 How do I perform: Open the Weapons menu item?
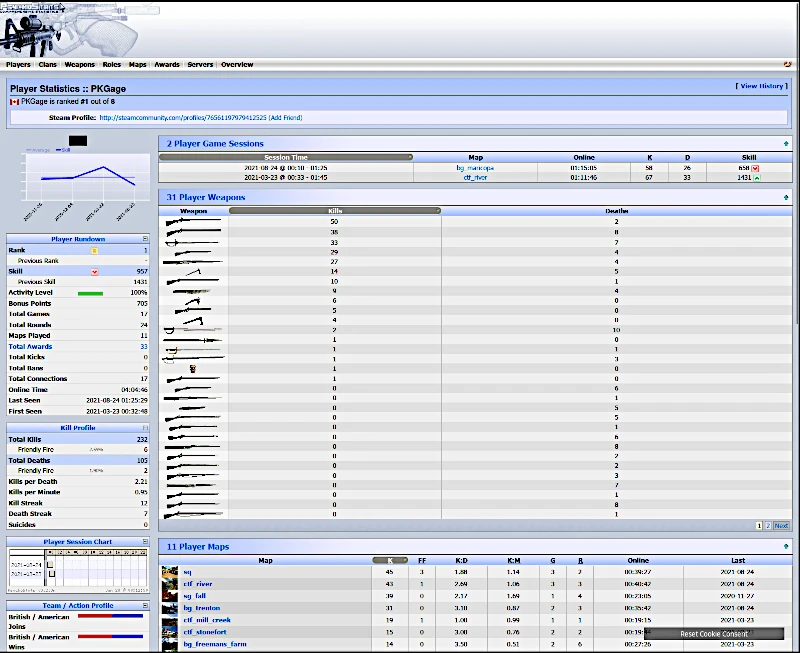tap(79, 65)
